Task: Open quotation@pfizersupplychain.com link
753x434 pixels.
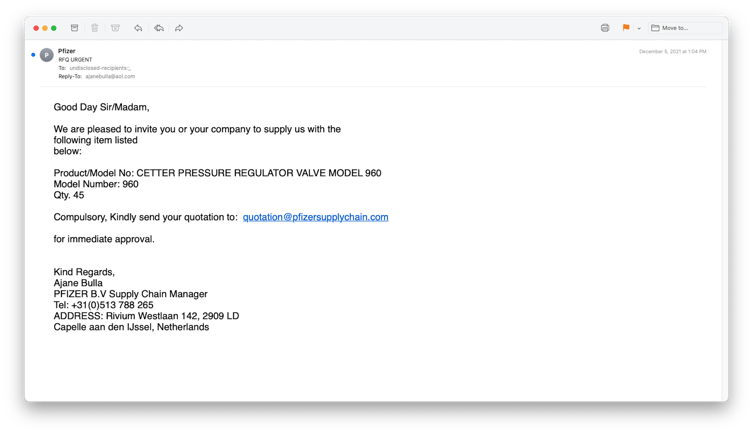Action: pyautogui.click(x=316, y=217)
